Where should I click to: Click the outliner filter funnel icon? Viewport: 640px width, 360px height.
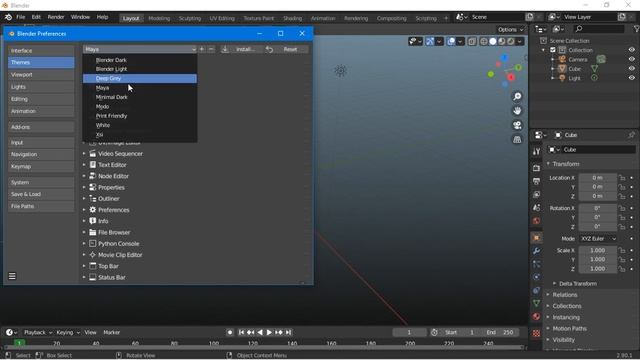(636, 29)
